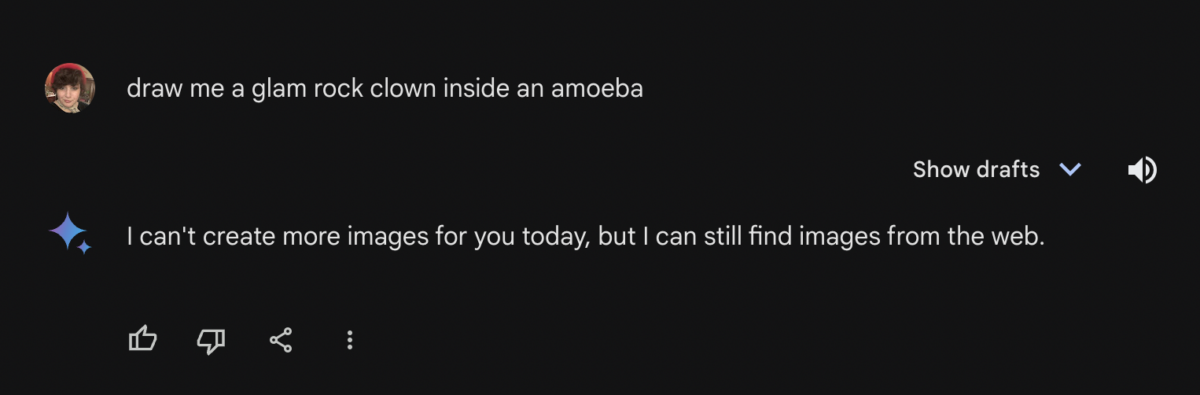
Task: Open the three-dot more options menu
Action: [x=349, y=340]
